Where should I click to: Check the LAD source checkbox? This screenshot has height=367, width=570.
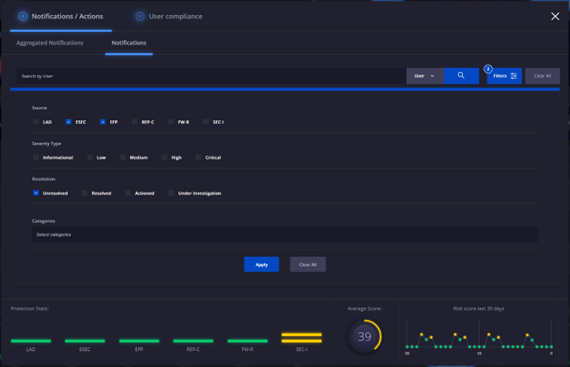tap(36, 122)
